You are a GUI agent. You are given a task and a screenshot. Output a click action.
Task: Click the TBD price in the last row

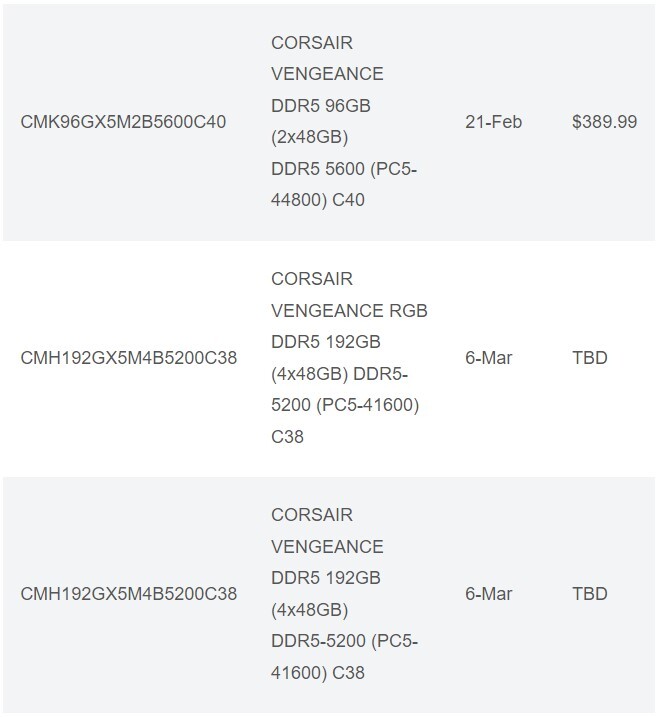pyautogui.click(x=589, y=594)
